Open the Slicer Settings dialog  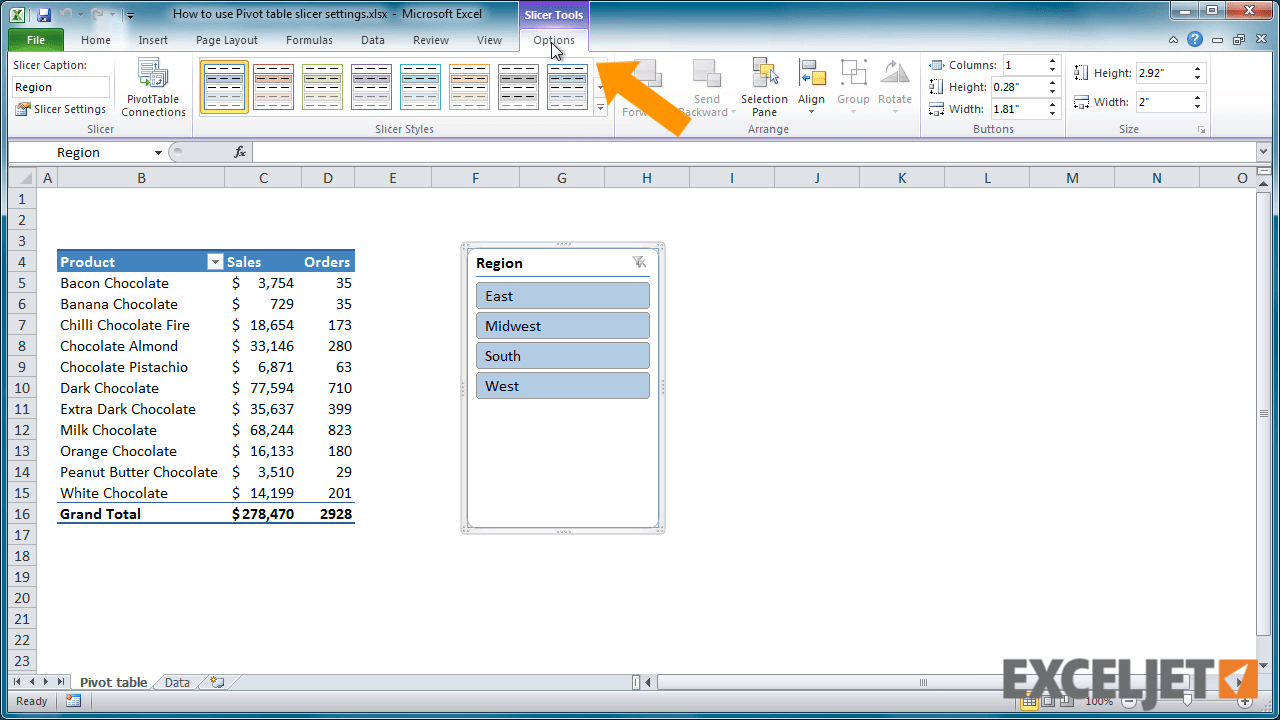pos(61,109)
